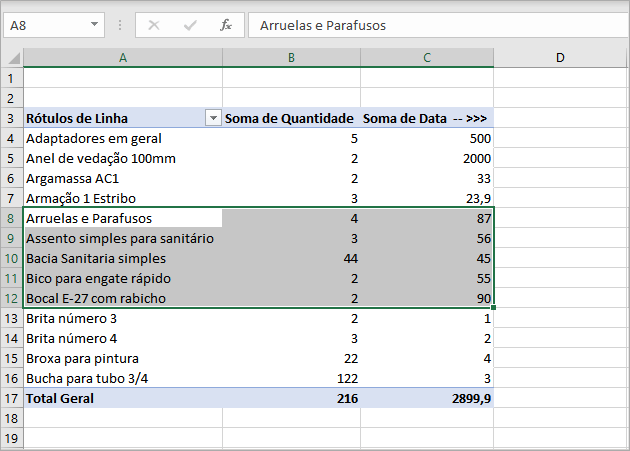Select the Armação 1 Estribo cell
Image resolution: width=630 pixels, height=451 pixels.
[x=123, y=199]
